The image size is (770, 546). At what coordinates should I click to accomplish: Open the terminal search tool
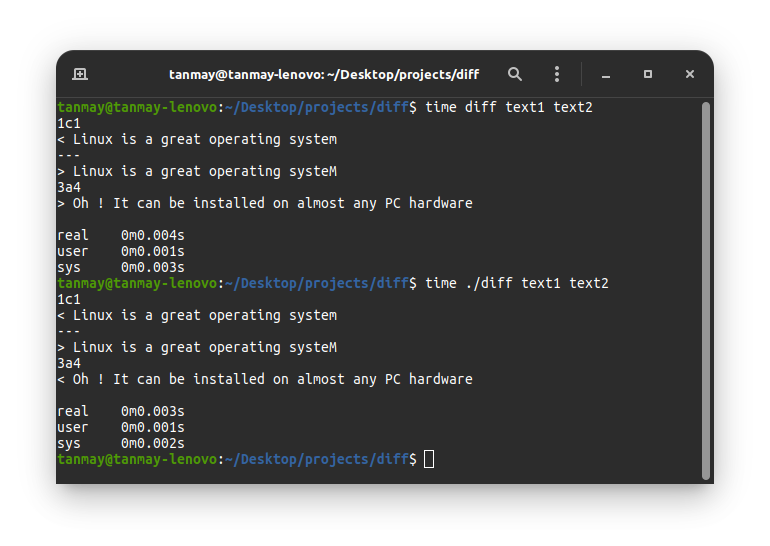point(515,74)
